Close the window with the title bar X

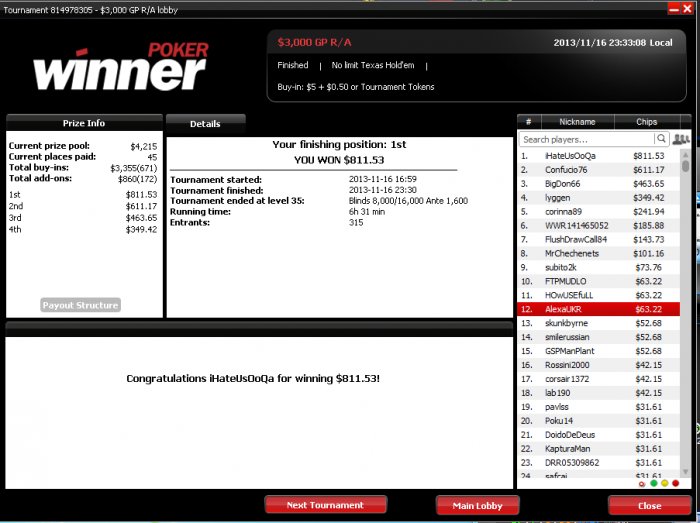[x=688, y=8]
